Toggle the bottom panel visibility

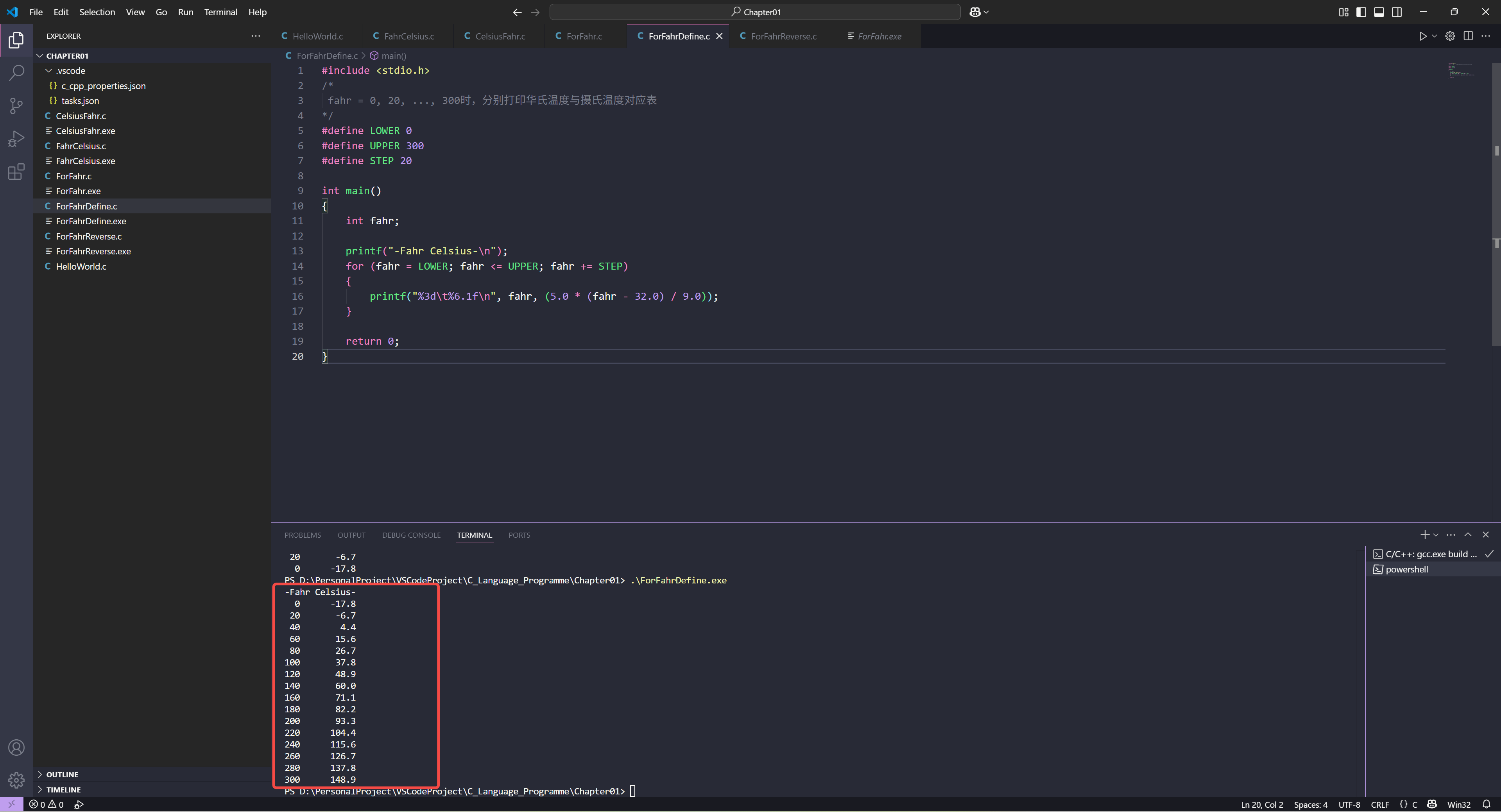[1379, 12]
